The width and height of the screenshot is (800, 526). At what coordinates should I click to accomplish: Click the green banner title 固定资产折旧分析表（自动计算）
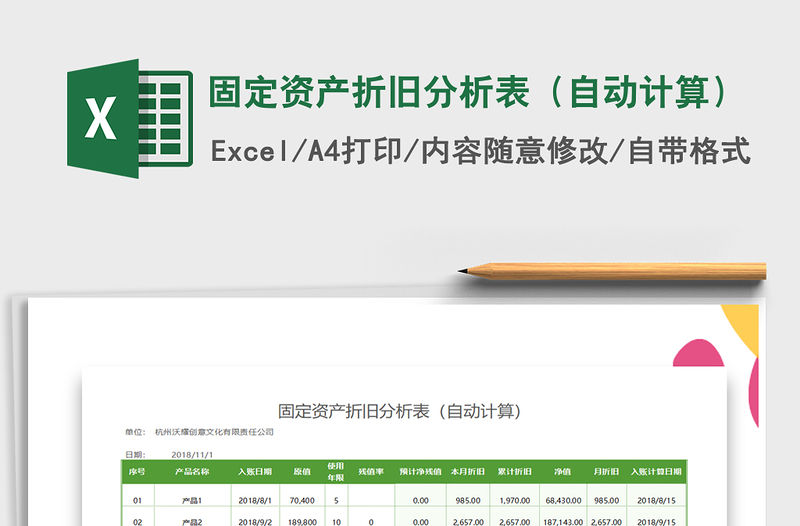(469, 92)
